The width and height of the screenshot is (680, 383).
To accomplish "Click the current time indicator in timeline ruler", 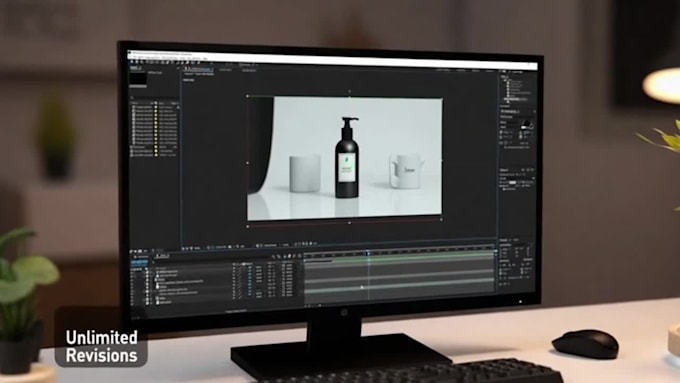I will (368, 253).
